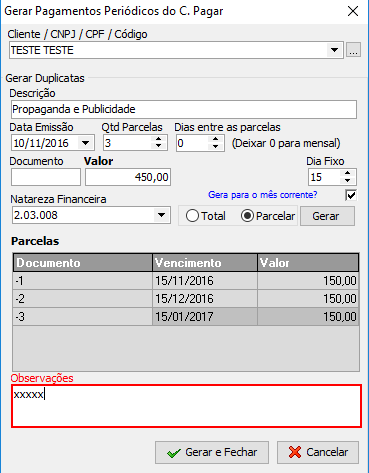369x473 pixels.
Task: Increase Dia Fixo with up arrow
Action: 348,173
